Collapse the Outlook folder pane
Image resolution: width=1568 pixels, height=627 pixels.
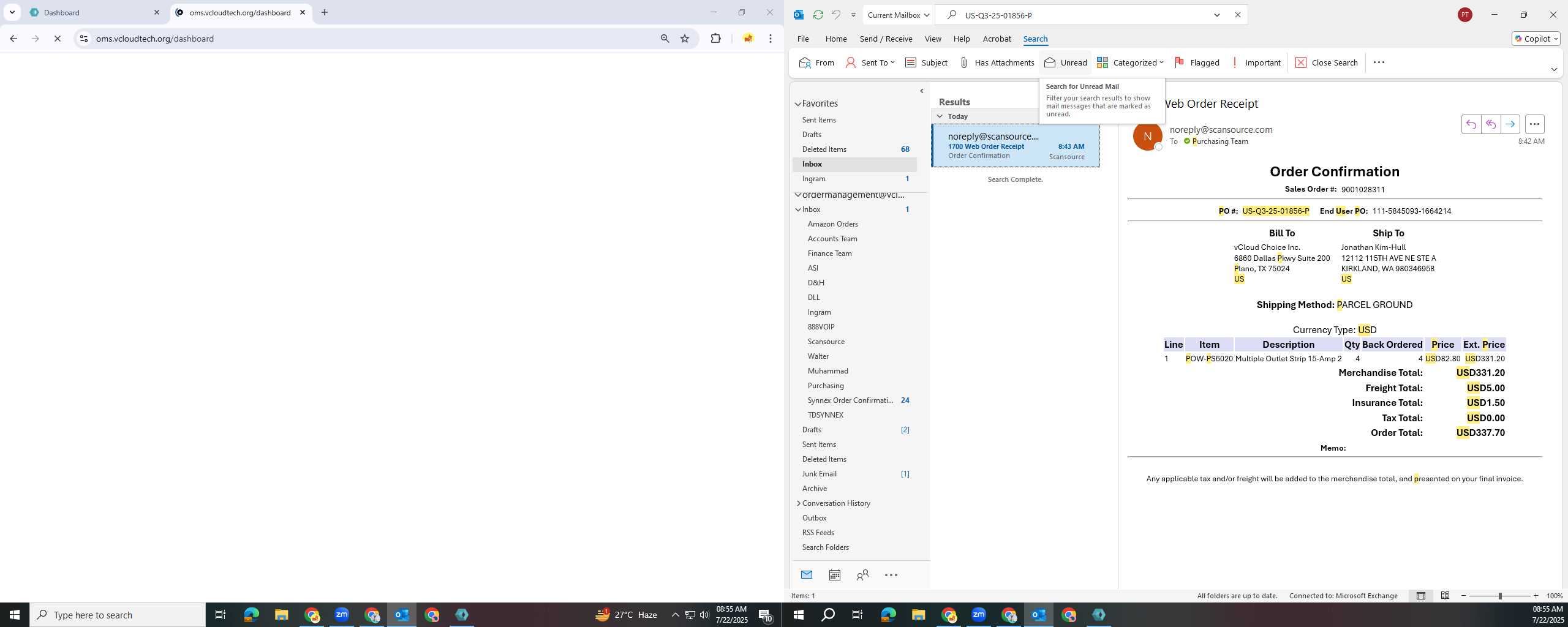click(x=922, y=91)
